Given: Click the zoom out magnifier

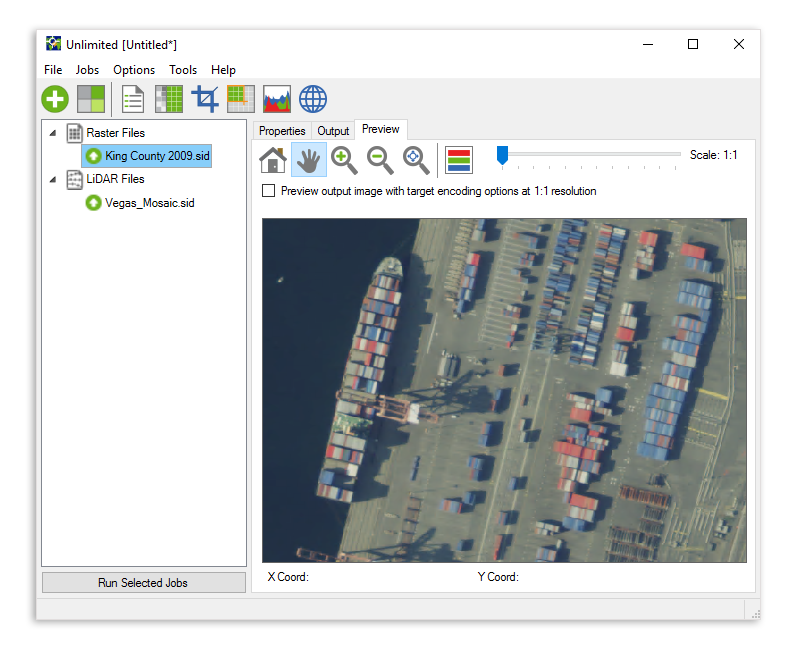Looking at the screenshot, I should click(x=380, y=159).
